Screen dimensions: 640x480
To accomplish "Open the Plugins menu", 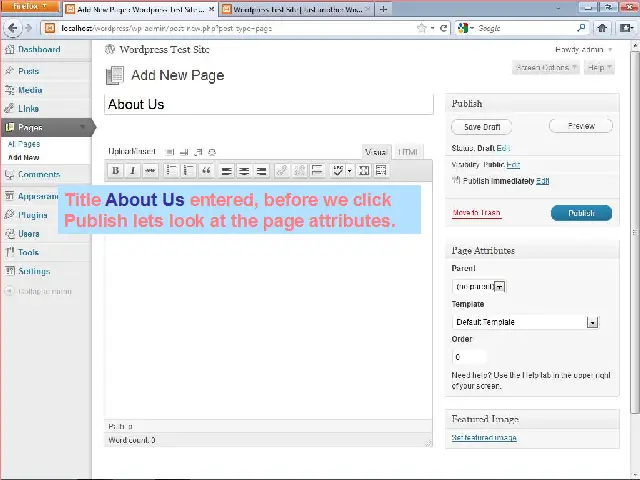I will (33, 215).
